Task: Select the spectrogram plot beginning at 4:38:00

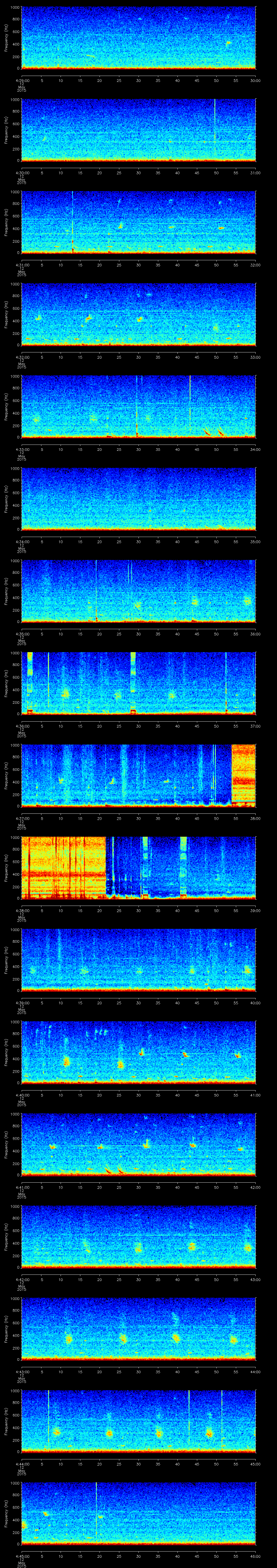Action: pyautogui.click(x=138, y=868)
